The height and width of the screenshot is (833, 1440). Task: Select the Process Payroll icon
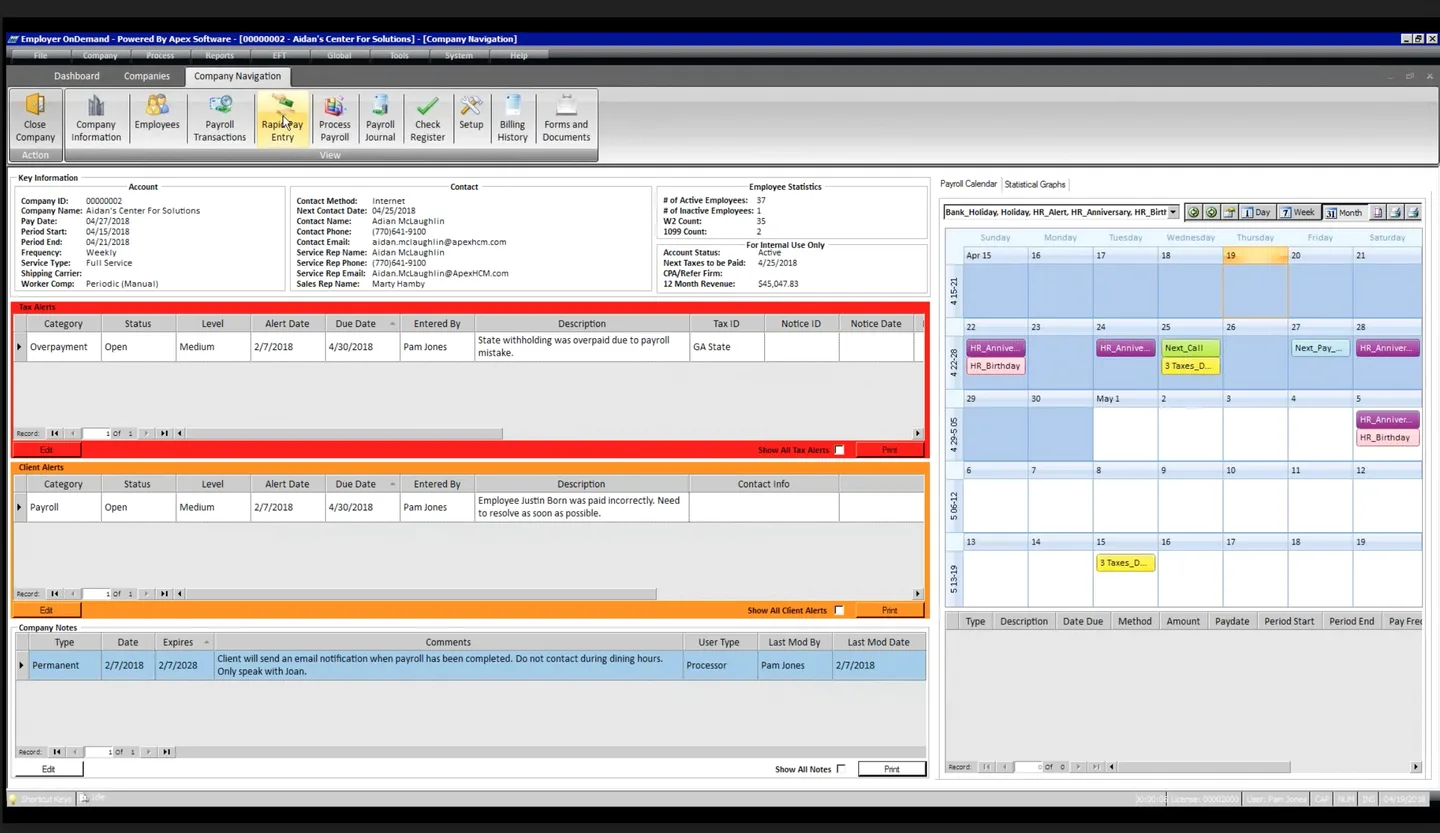coord(334,117)
